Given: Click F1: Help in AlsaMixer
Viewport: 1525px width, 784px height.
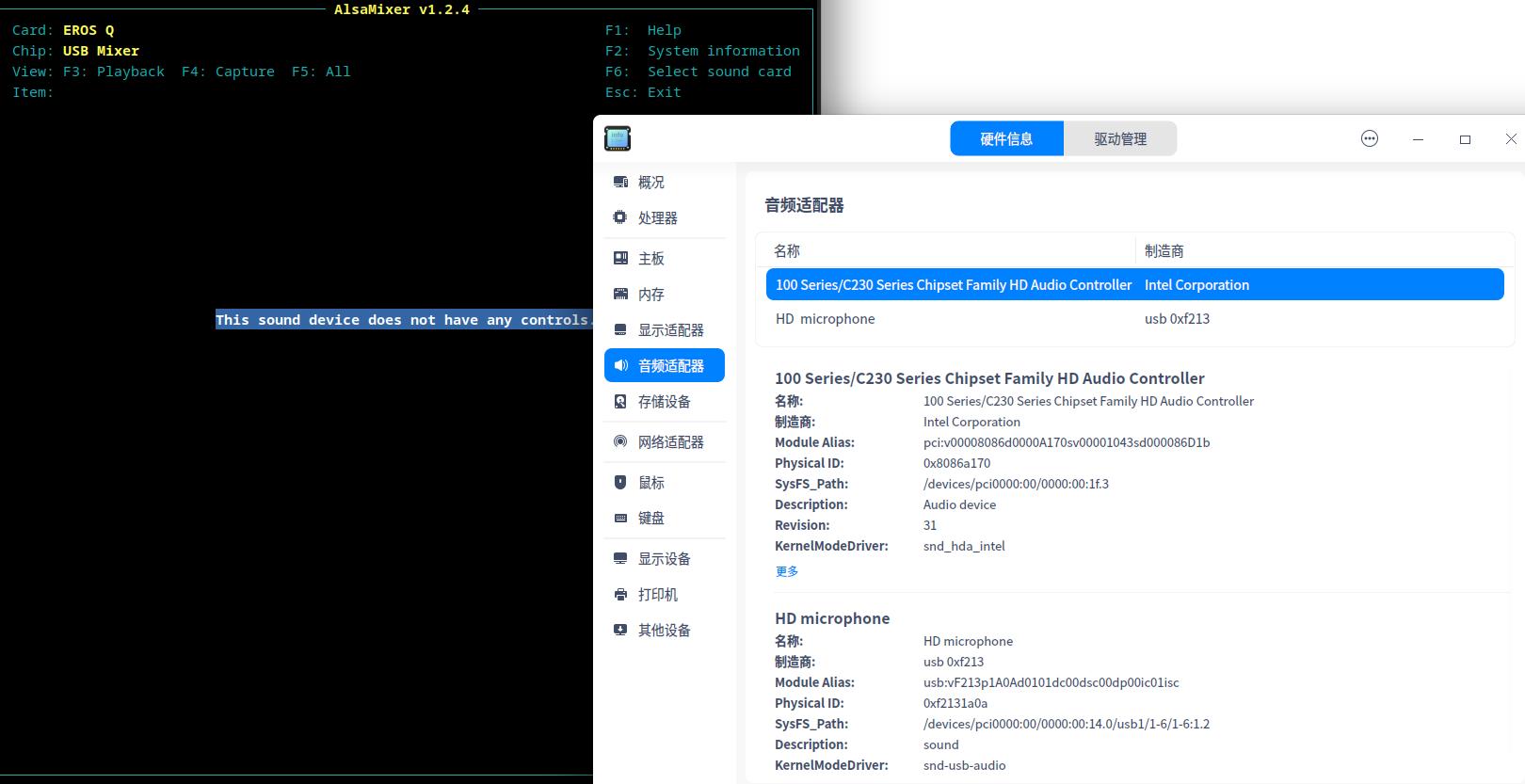Looking at the screenshot, I should coord(643,30).
